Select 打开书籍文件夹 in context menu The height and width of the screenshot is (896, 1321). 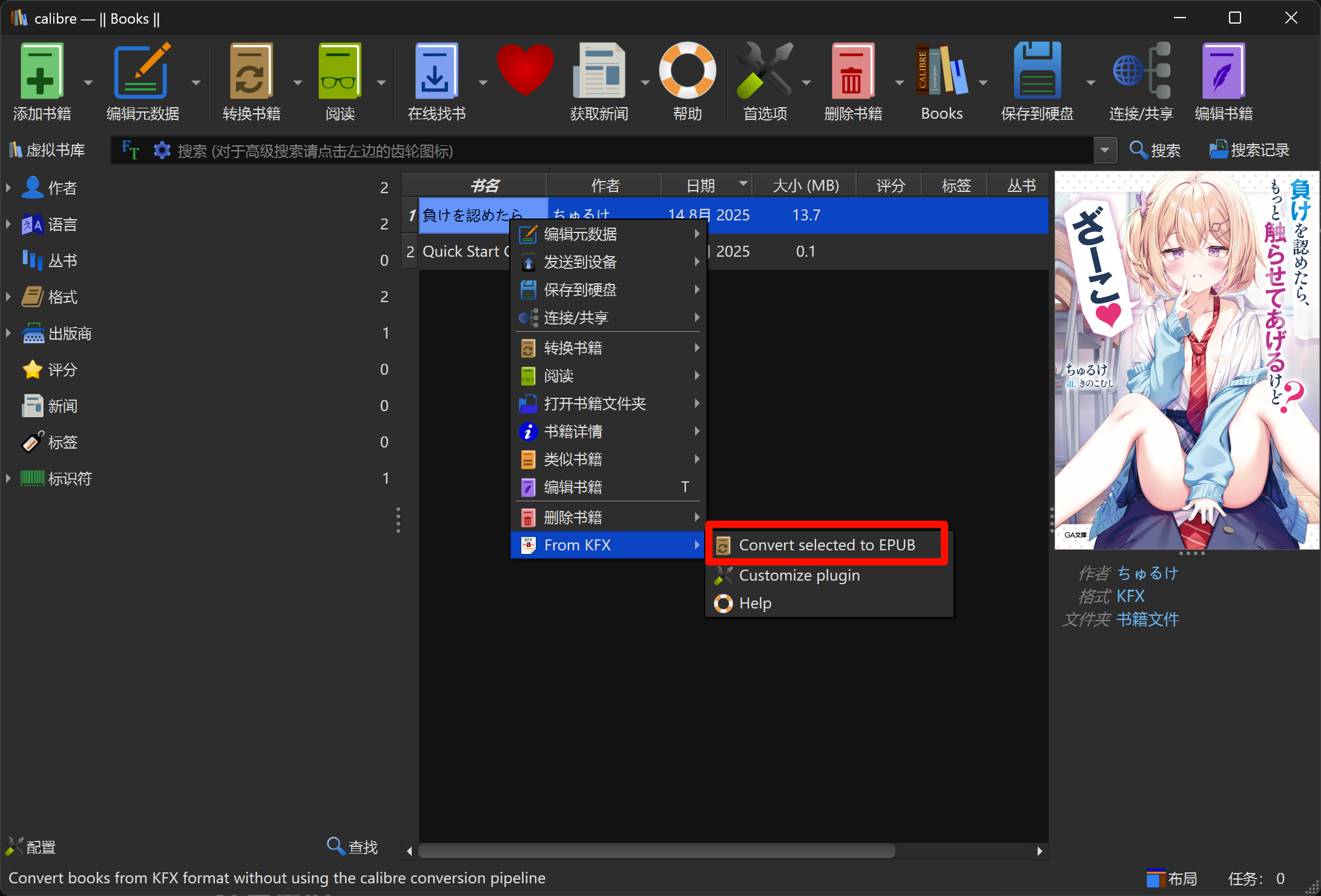(608, 403)
